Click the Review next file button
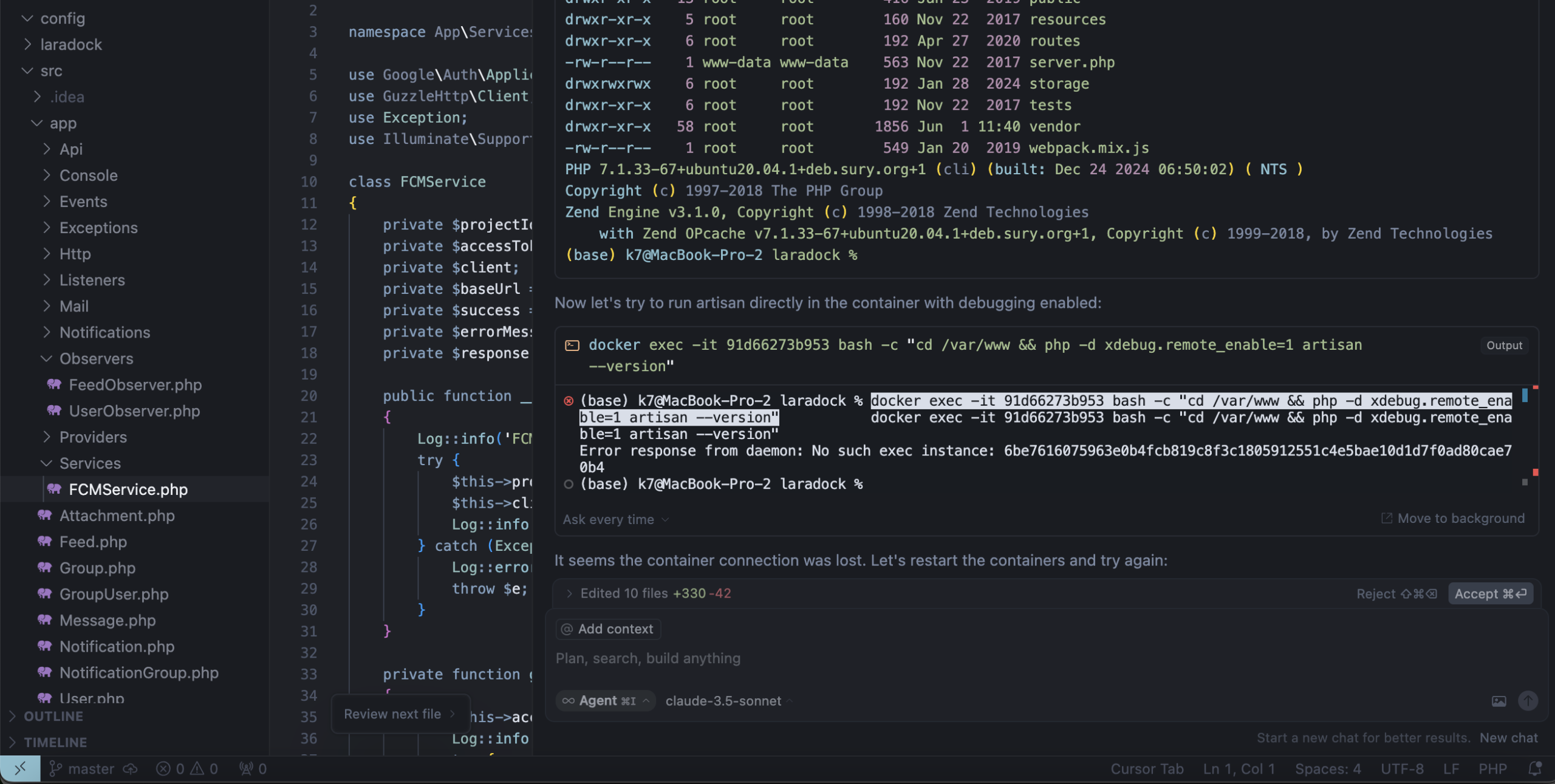The width and height of the screenshot is (1555, 784). 399,714
